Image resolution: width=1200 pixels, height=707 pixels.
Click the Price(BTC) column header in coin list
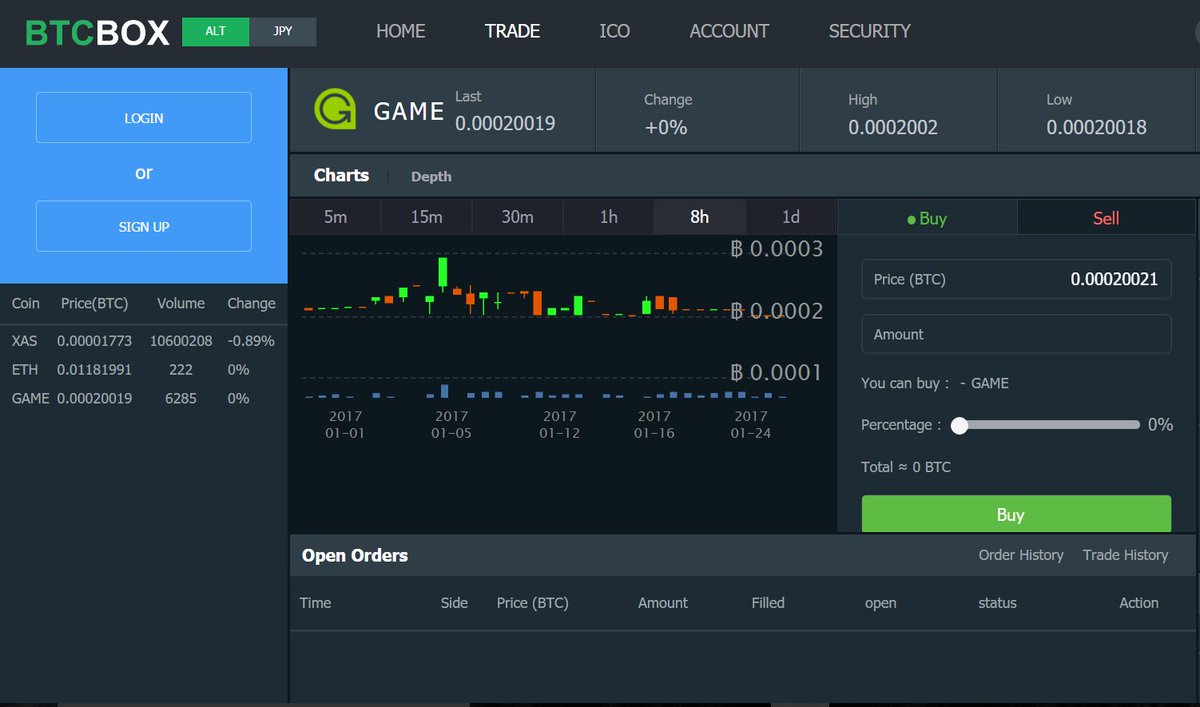[x=94, y=303]
